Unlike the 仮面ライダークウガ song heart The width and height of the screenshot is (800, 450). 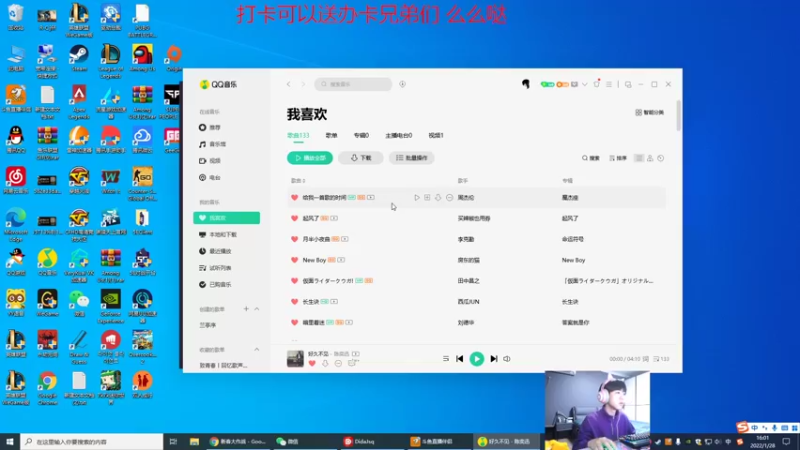pos(294,281)
